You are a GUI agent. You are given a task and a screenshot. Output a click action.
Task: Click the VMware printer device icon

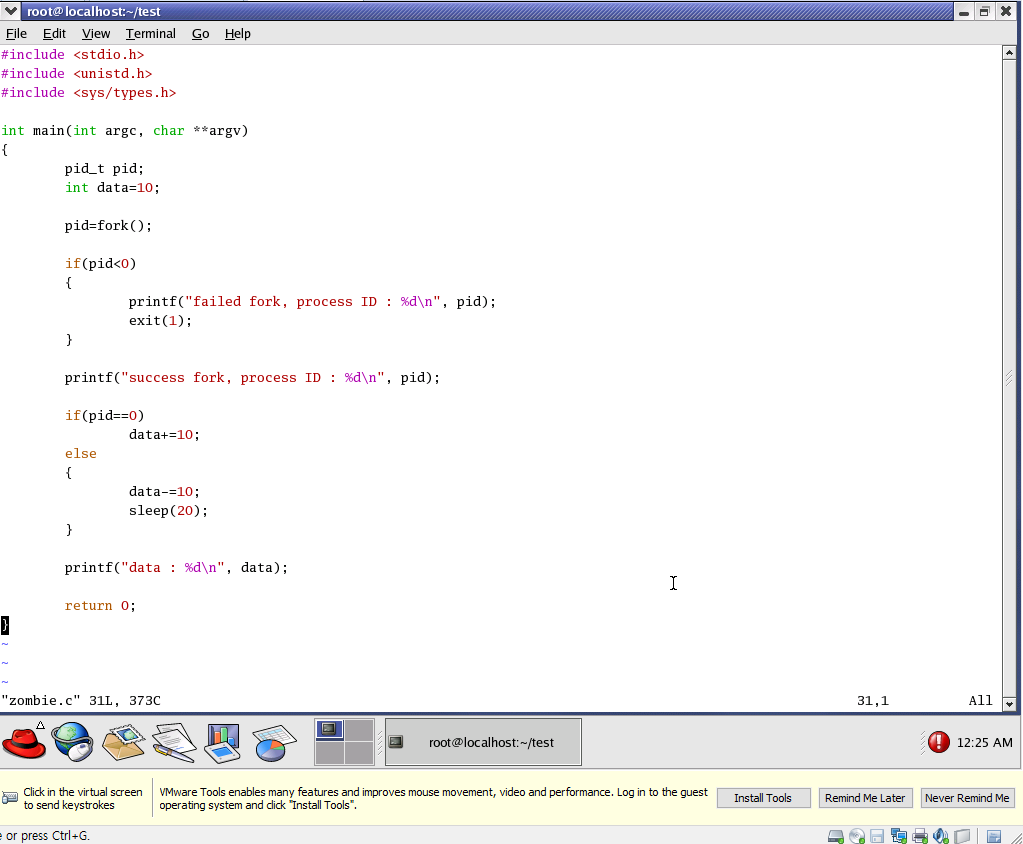(919, 836)
